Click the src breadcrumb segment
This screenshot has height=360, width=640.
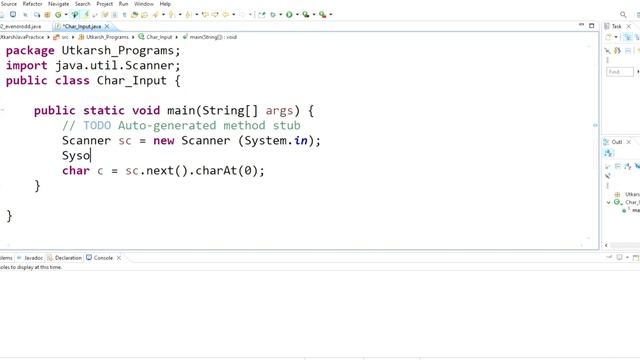(x=62, y=37)
